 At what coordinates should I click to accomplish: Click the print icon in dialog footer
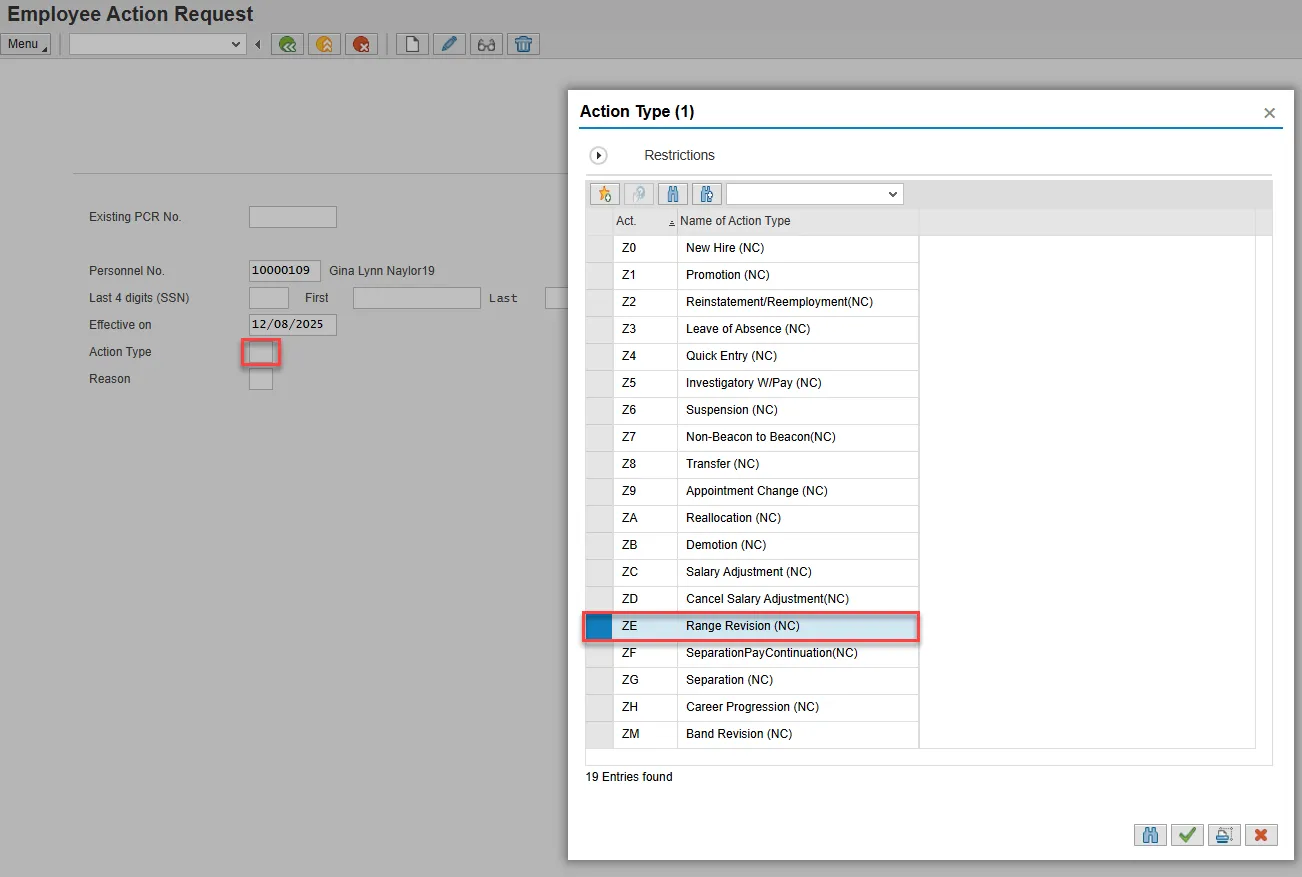(x=1224, y=835)
